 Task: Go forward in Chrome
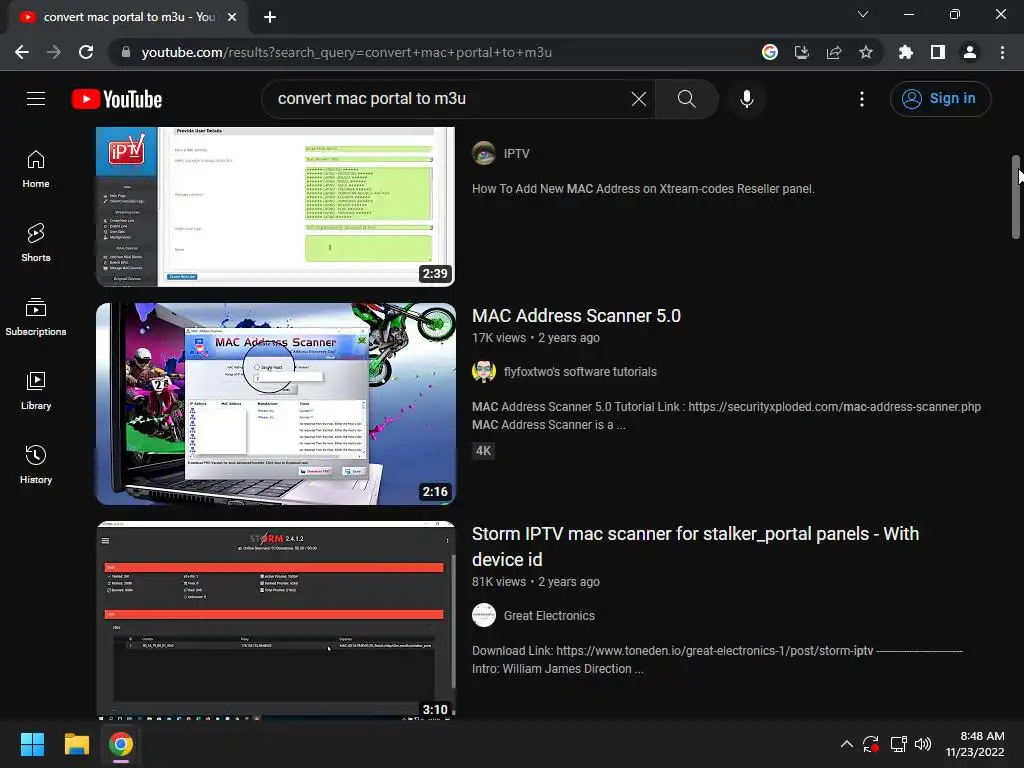pos(54,52)
